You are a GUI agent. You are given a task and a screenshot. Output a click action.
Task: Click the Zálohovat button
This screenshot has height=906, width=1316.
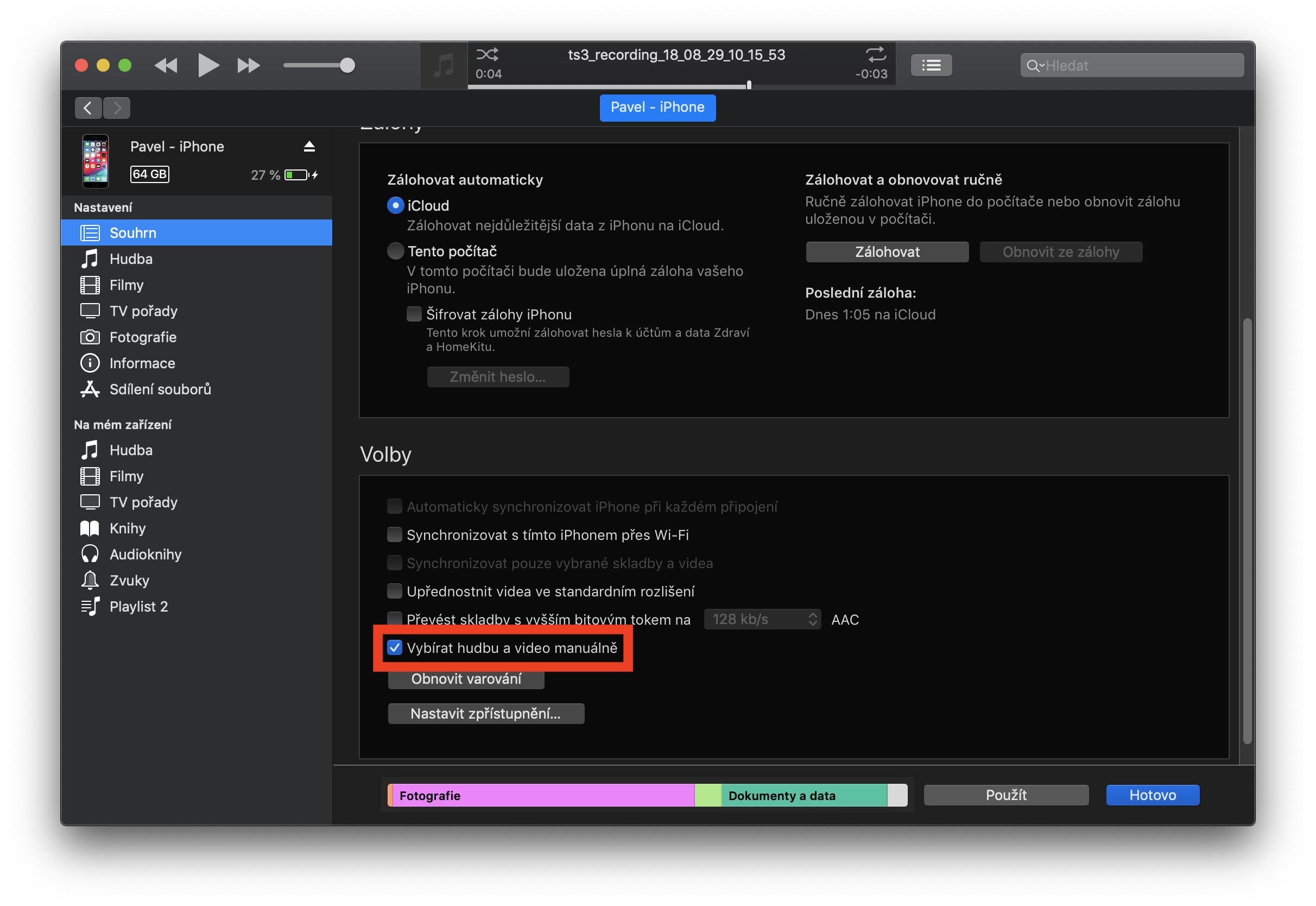coord(887,252)
